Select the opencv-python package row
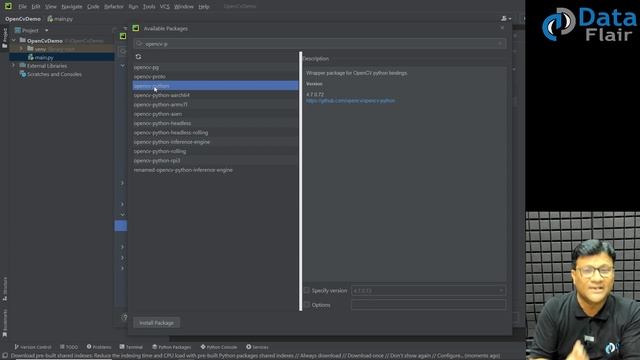 point(216,86)
